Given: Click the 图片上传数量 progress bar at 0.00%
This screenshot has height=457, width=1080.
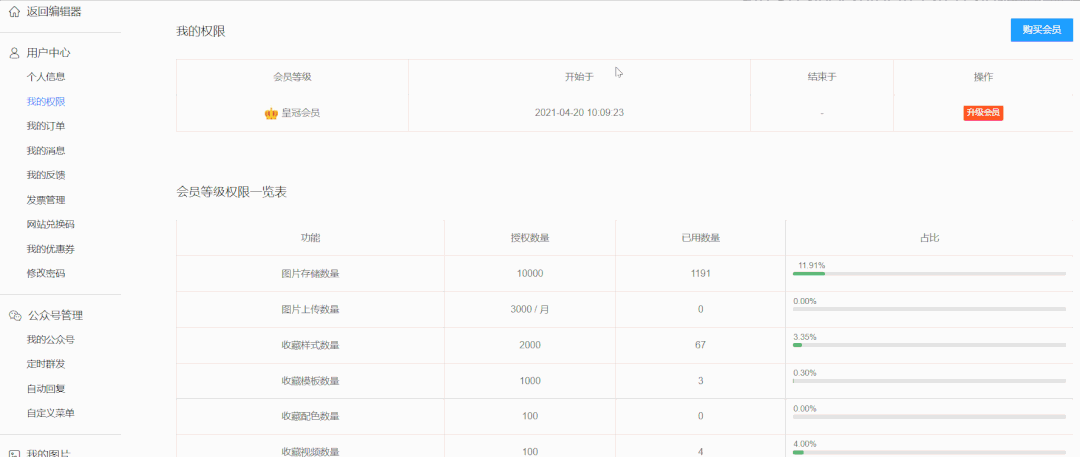Looking at the screenshot, I should (x=929, y=309).
